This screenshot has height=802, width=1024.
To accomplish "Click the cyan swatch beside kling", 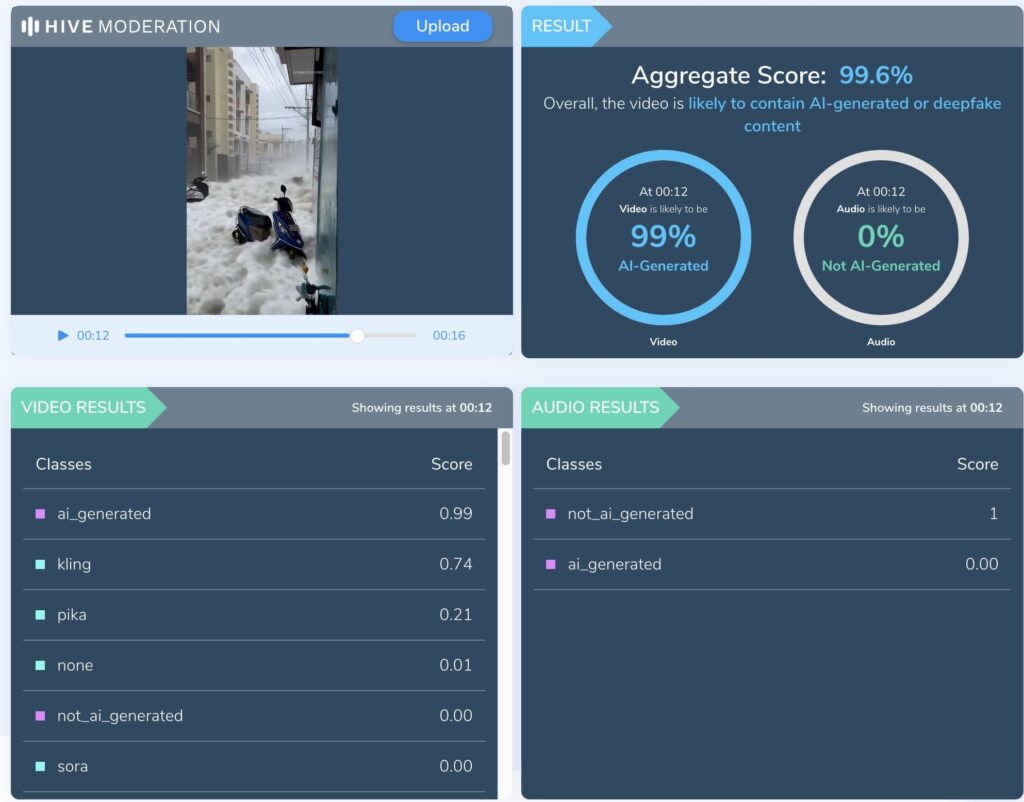I will coord(40,564).
